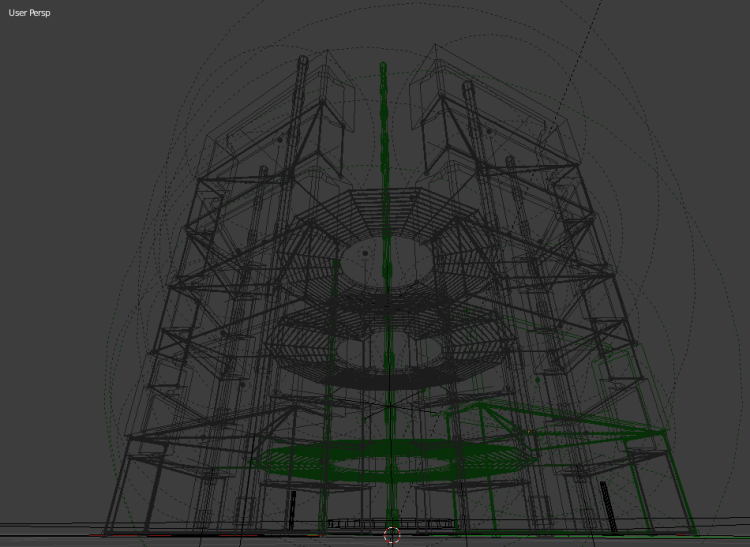Click the top of the left wireframe tower
The image size is (750, 547).
tap(303, 62)
